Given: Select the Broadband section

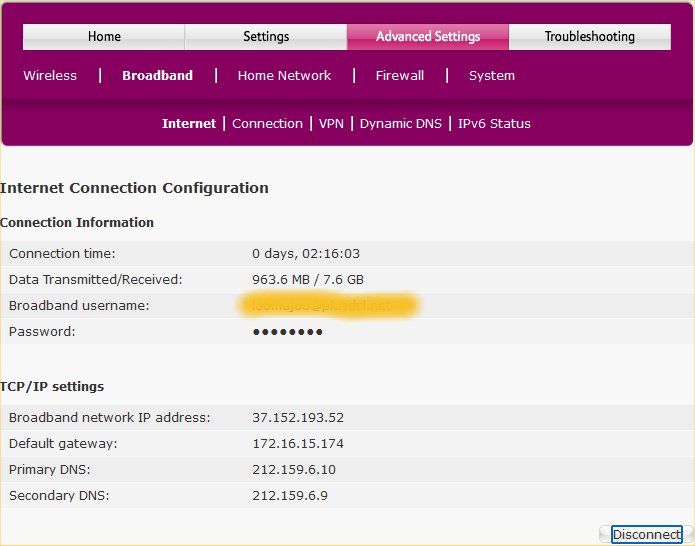Looking at the screenshot, I should (x=157, y=76).
